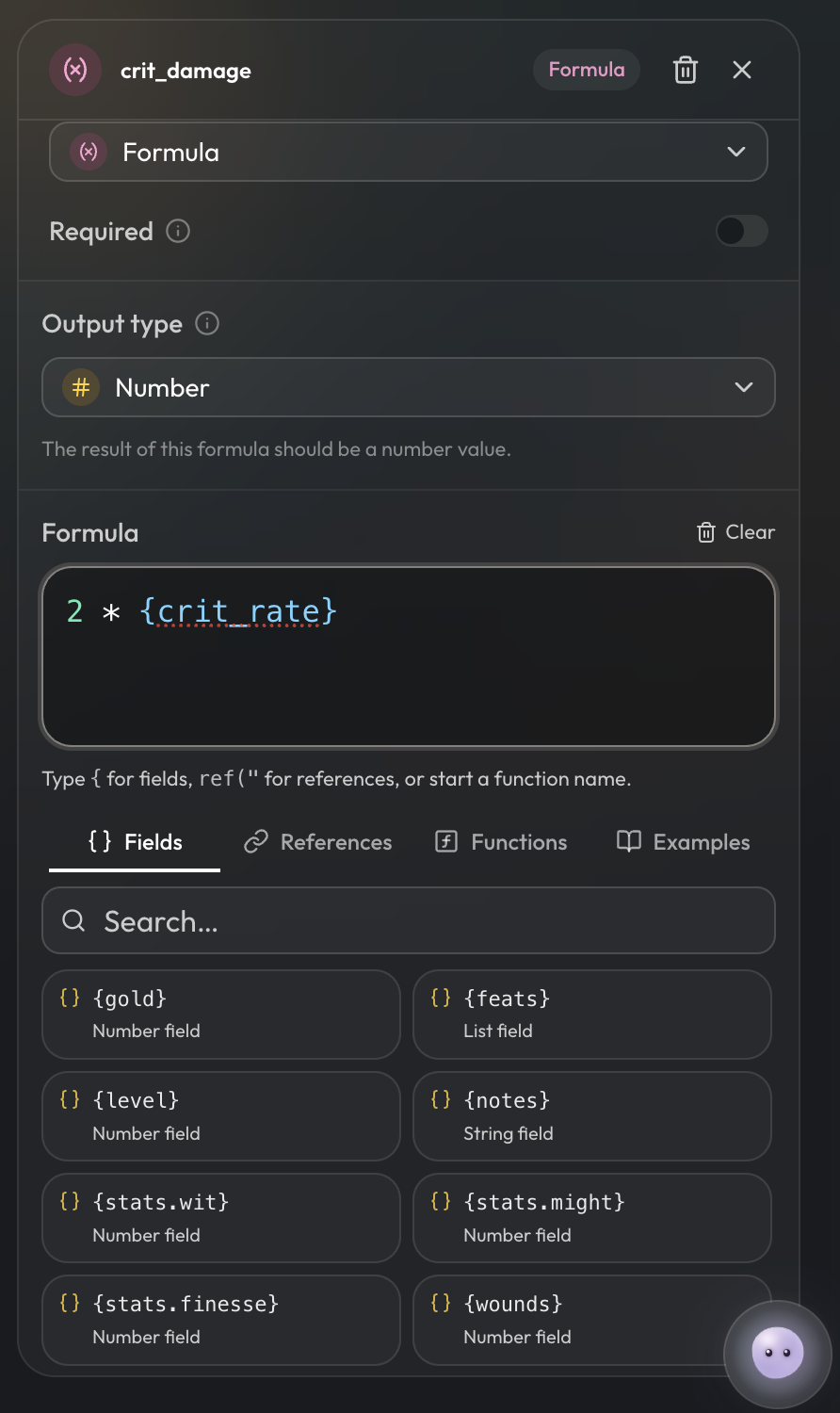
Task: Click the braces icon beside {feats}
Action: tap(441, 998)
